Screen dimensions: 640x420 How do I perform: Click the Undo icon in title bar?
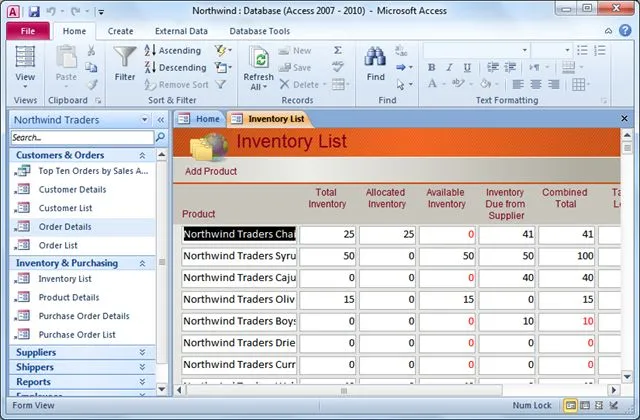click(51, 11)
